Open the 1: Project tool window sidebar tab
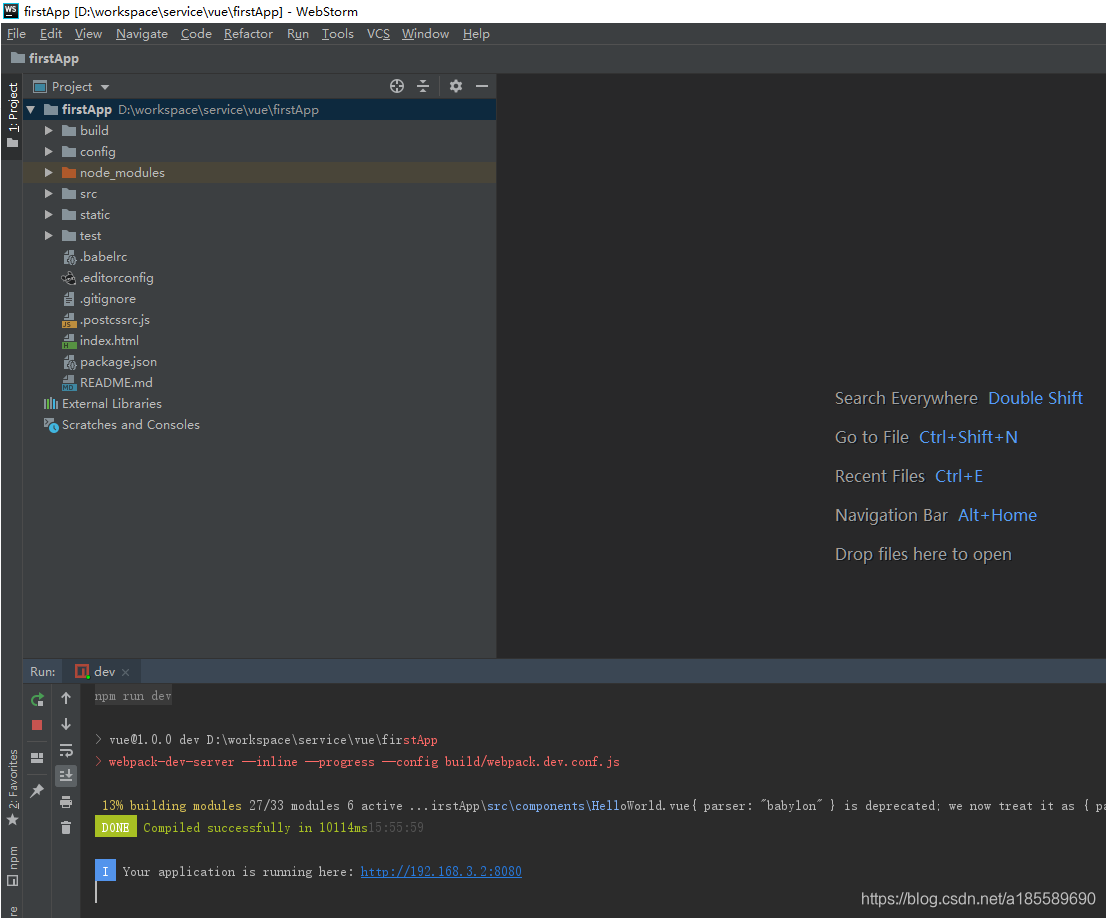1106x918 pixels. (12, 116)
